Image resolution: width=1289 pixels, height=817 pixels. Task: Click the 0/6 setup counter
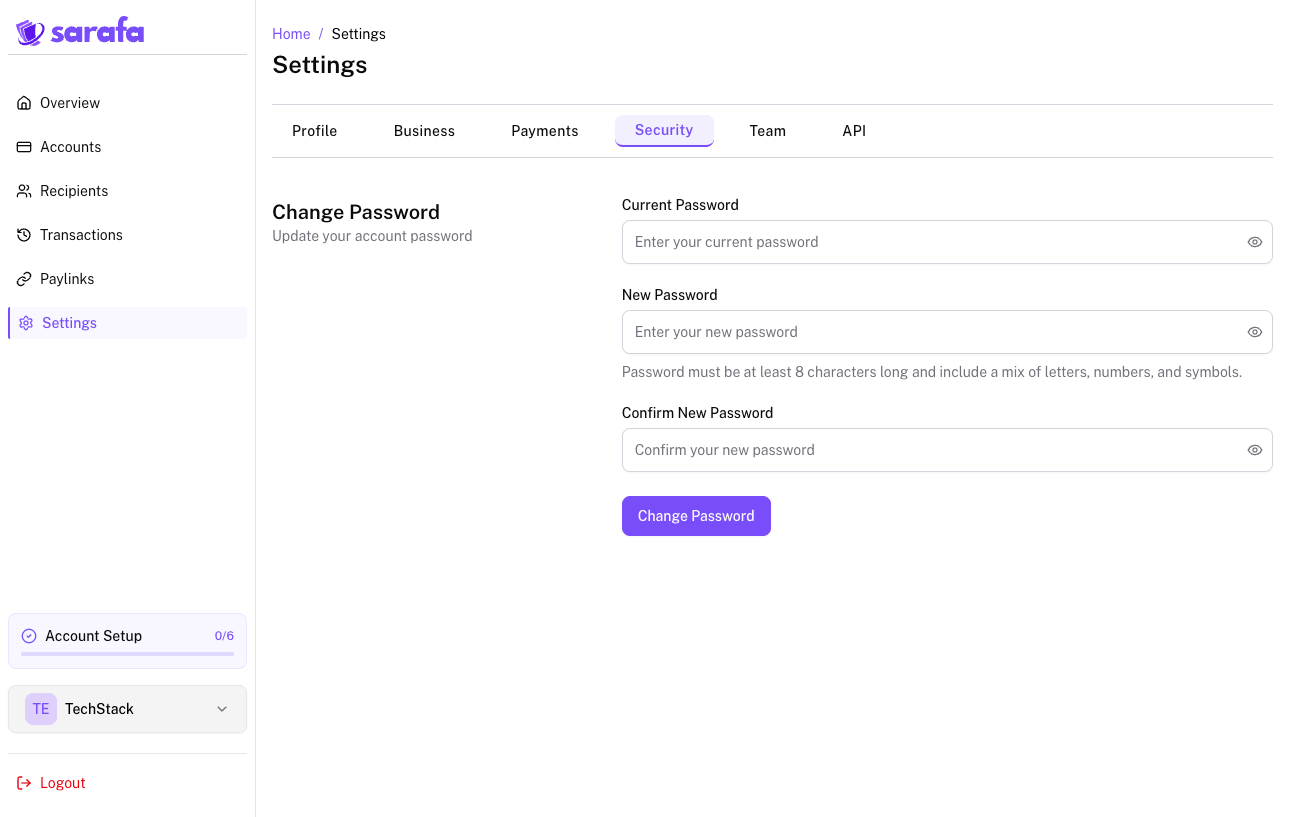(224, 636)
